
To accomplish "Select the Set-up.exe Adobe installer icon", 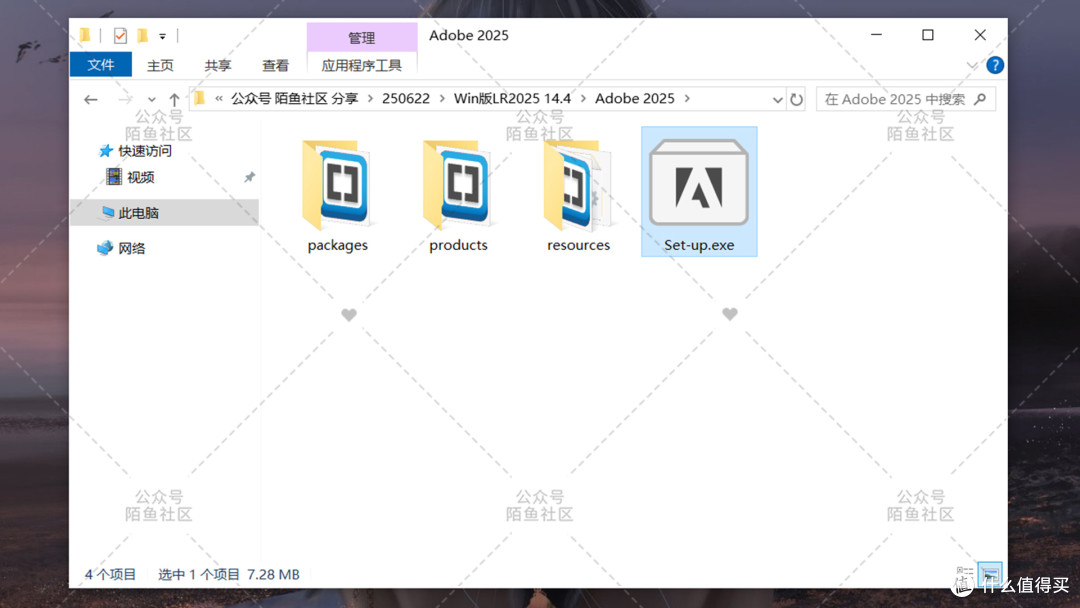I will pos(699,182).
